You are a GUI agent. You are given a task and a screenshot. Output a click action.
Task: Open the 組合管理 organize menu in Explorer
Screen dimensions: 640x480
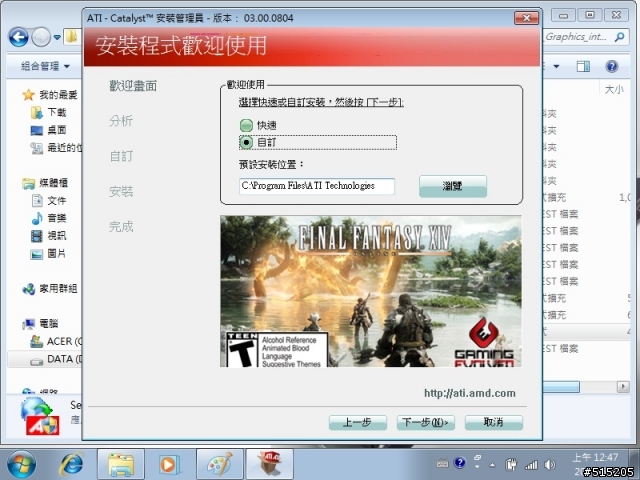[x=45, y=66]
